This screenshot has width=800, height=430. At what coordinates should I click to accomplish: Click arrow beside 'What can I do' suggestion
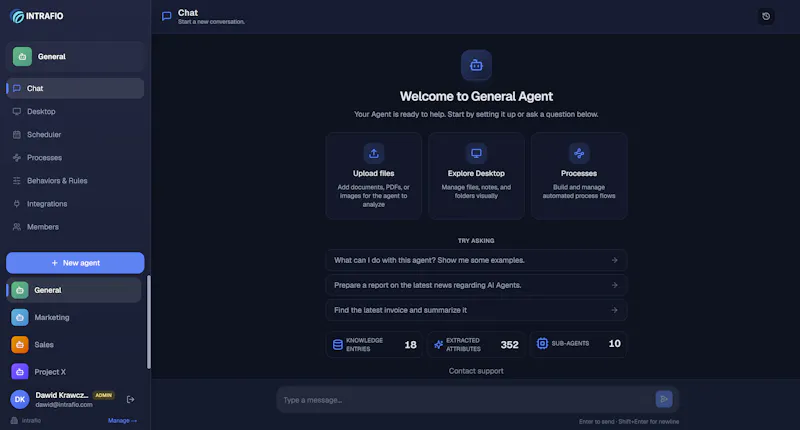tap(614, 260)
